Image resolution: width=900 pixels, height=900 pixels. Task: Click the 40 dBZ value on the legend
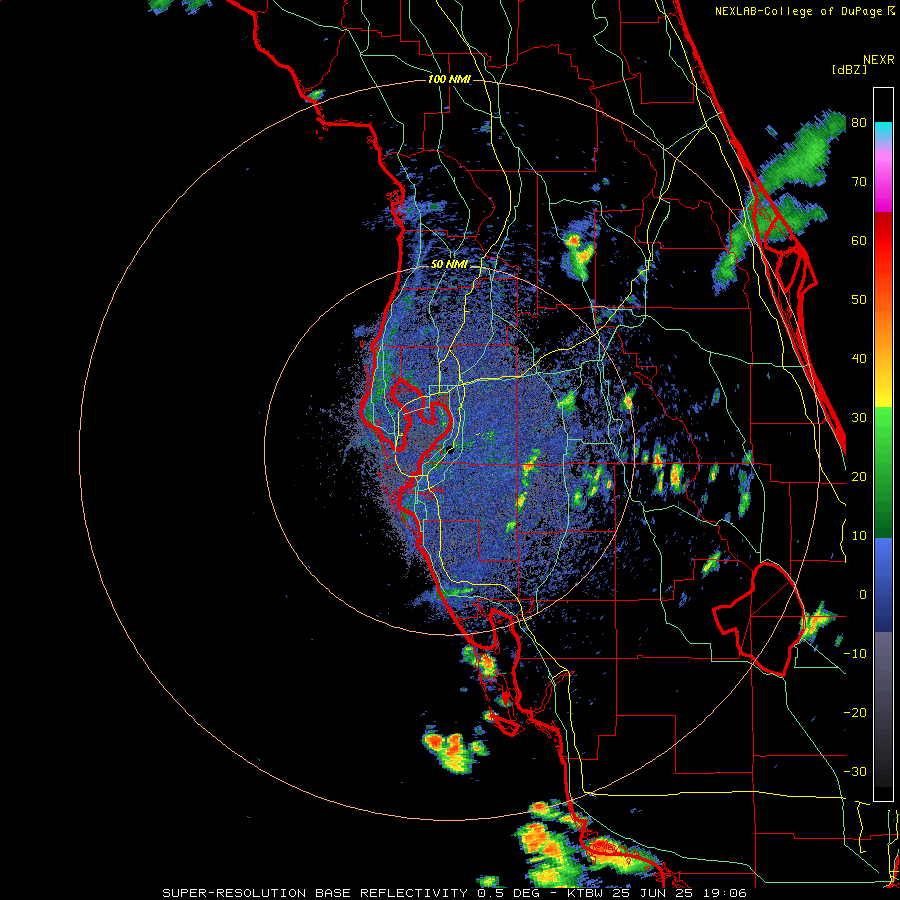click(859, 359)
